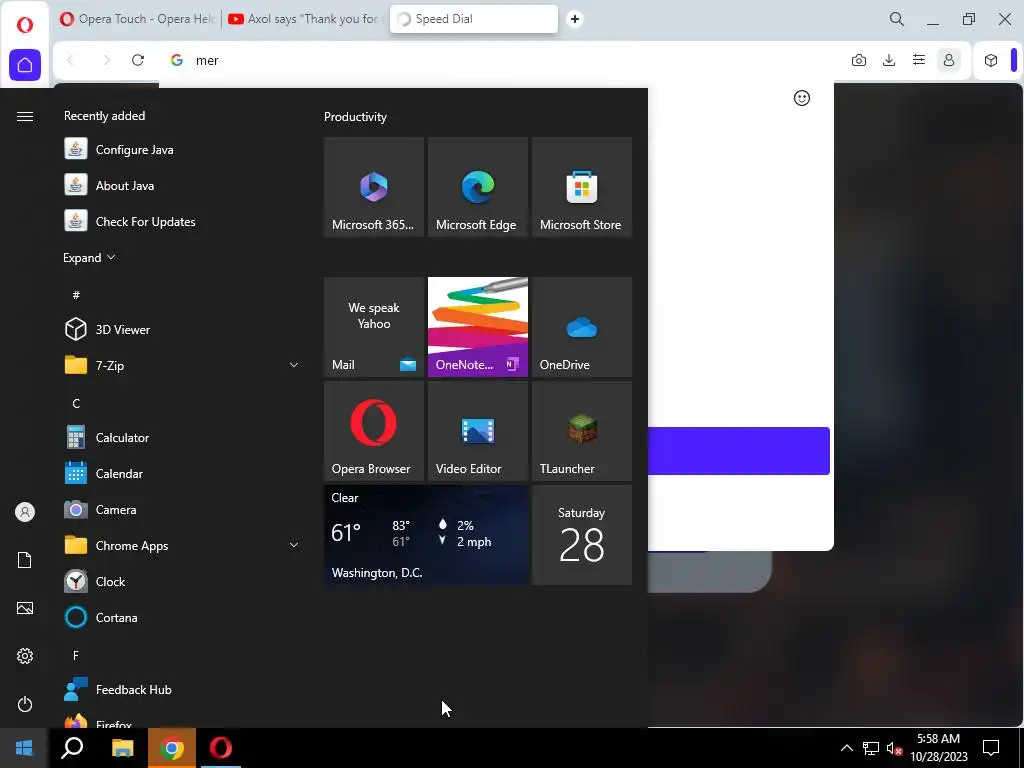This screenshot has width=1024, height=768.
Task: Open the Microsoft Store tile
Action: pos(582,187)
